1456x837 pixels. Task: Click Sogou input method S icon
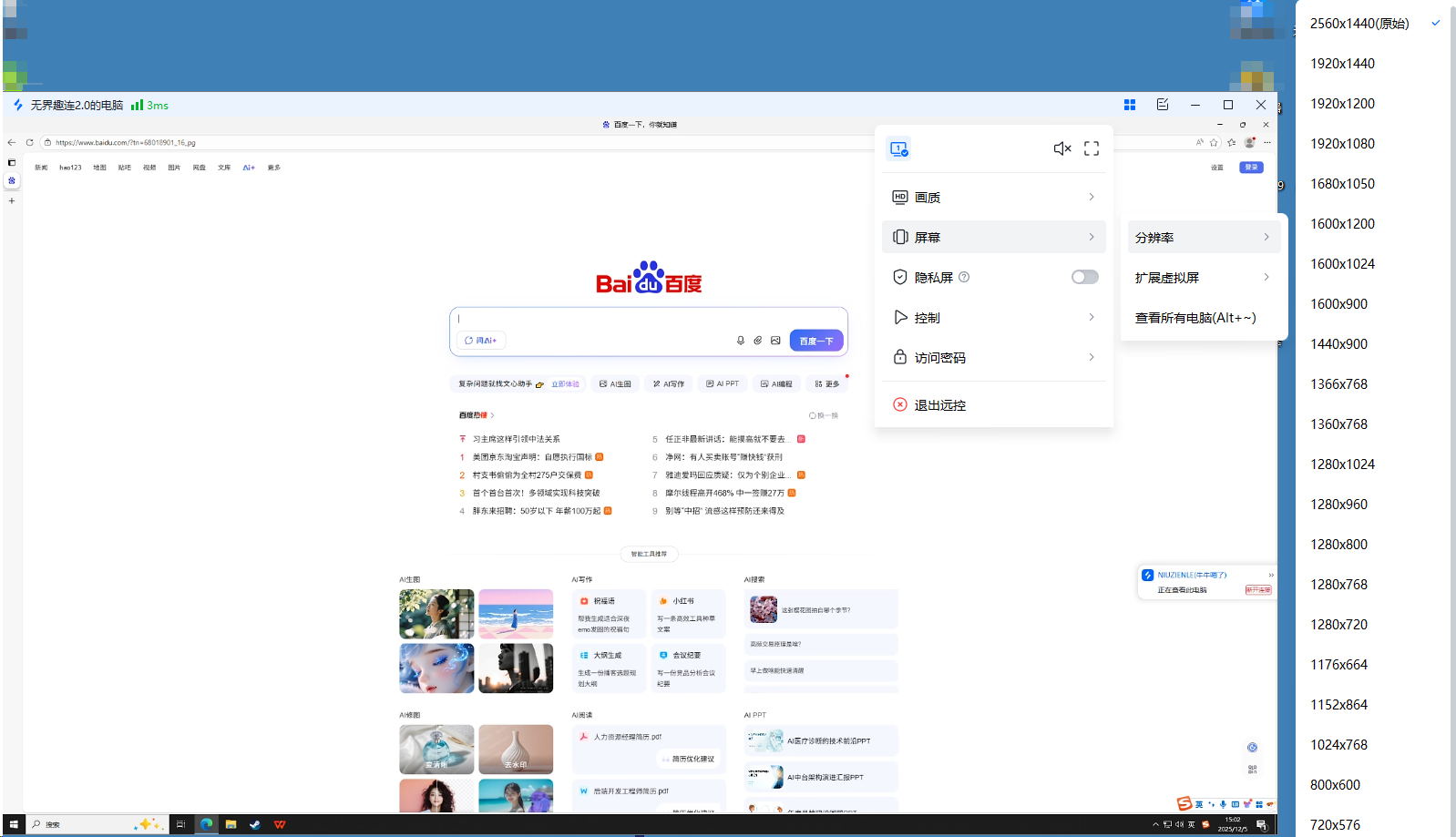1184,803
